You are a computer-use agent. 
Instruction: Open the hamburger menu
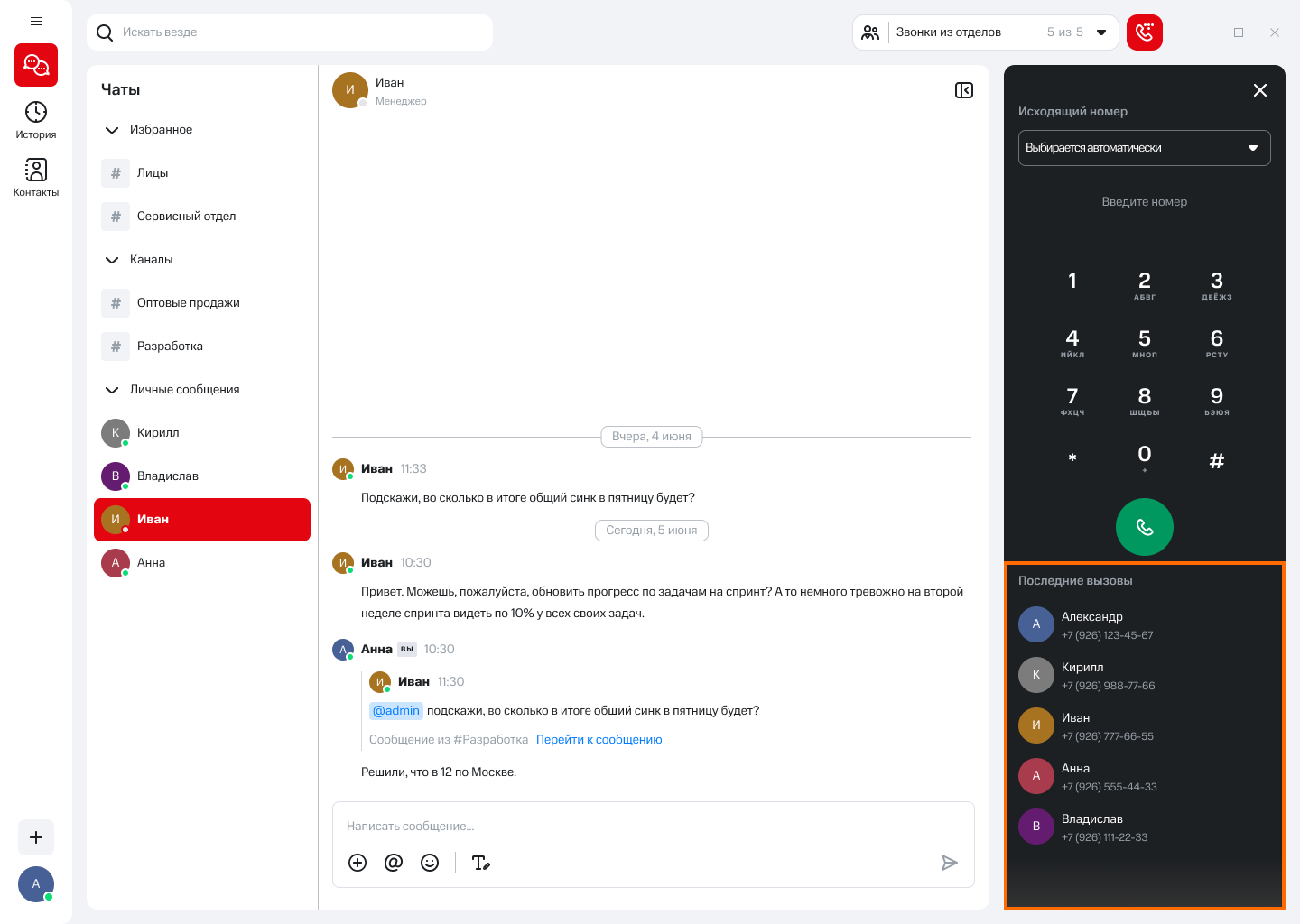[36, 21]
